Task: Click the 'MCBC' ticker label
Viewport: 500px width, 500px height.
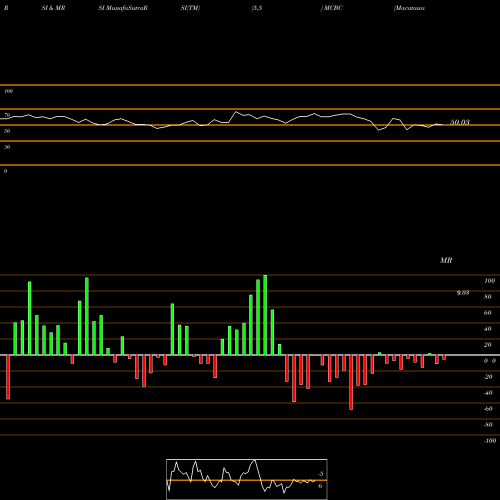Action: point(333,8)
